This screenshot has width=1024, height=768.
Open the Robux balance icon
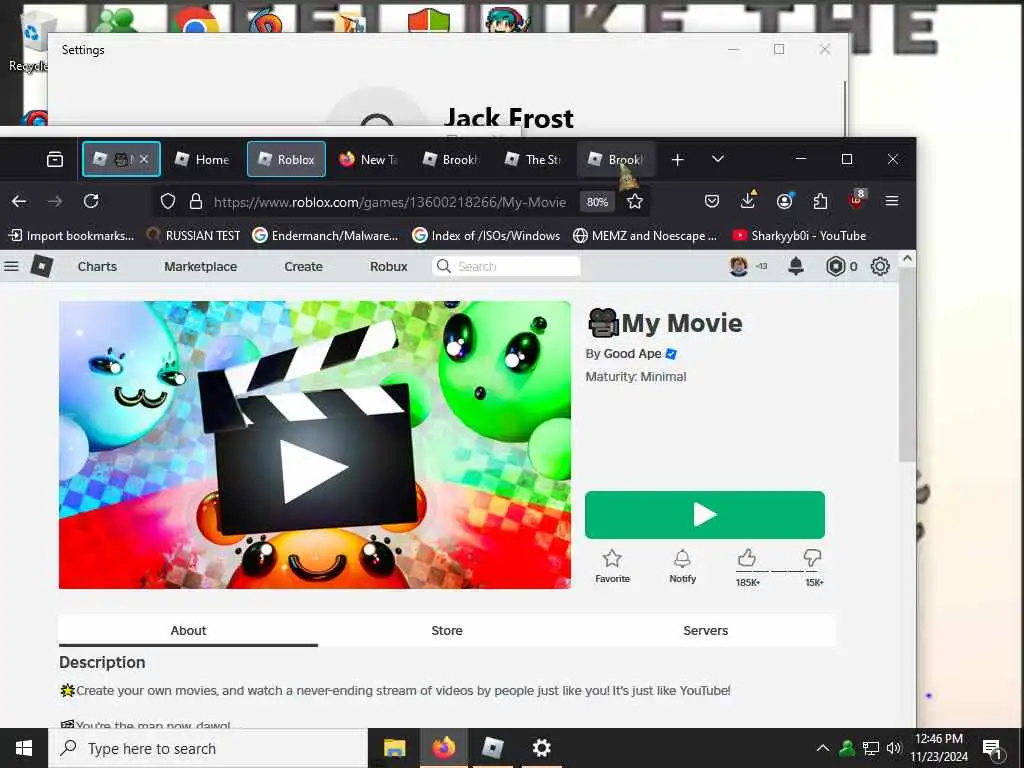pos(836,266)
